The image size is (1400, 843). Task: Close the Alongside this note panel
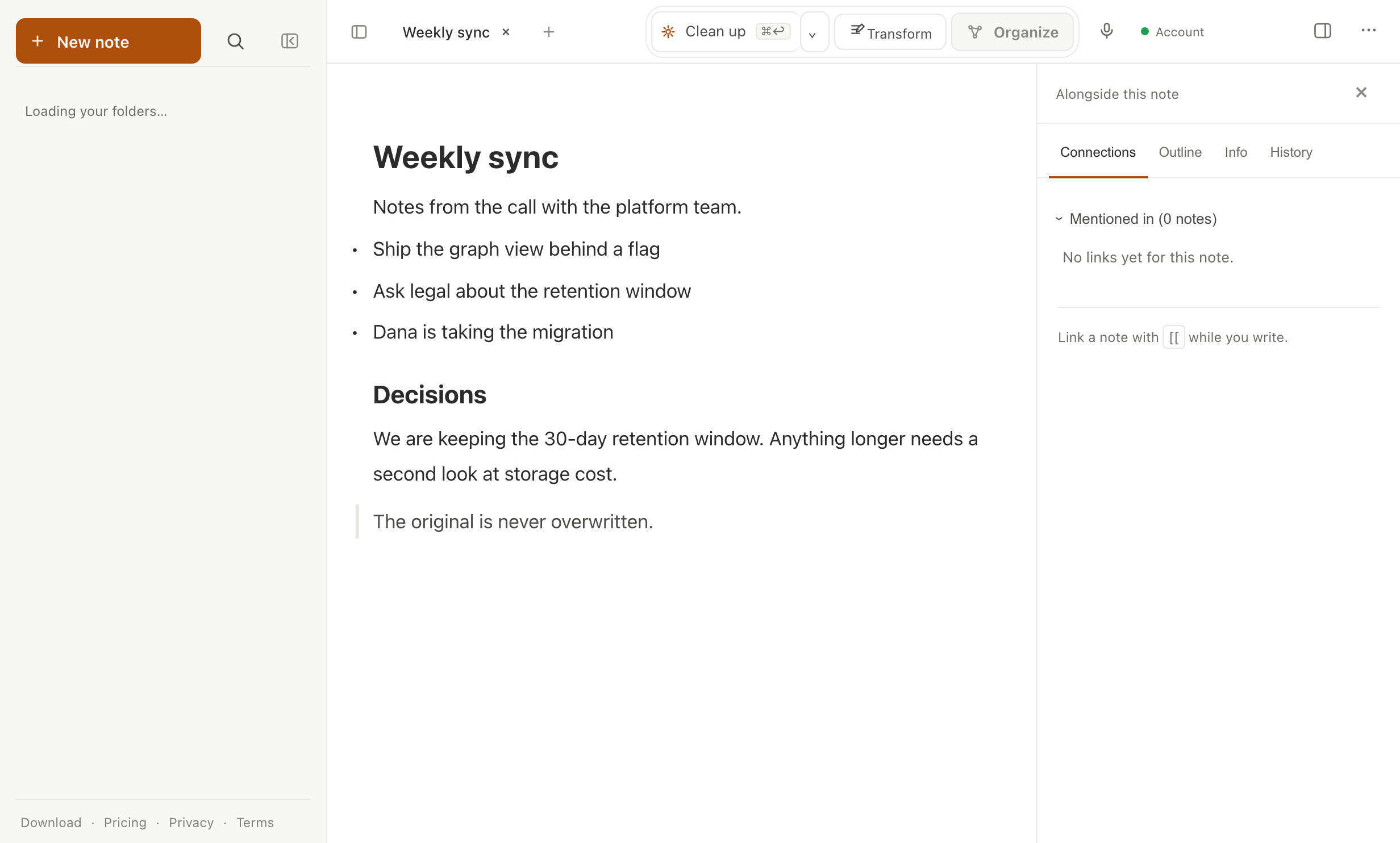(1361, 93)
